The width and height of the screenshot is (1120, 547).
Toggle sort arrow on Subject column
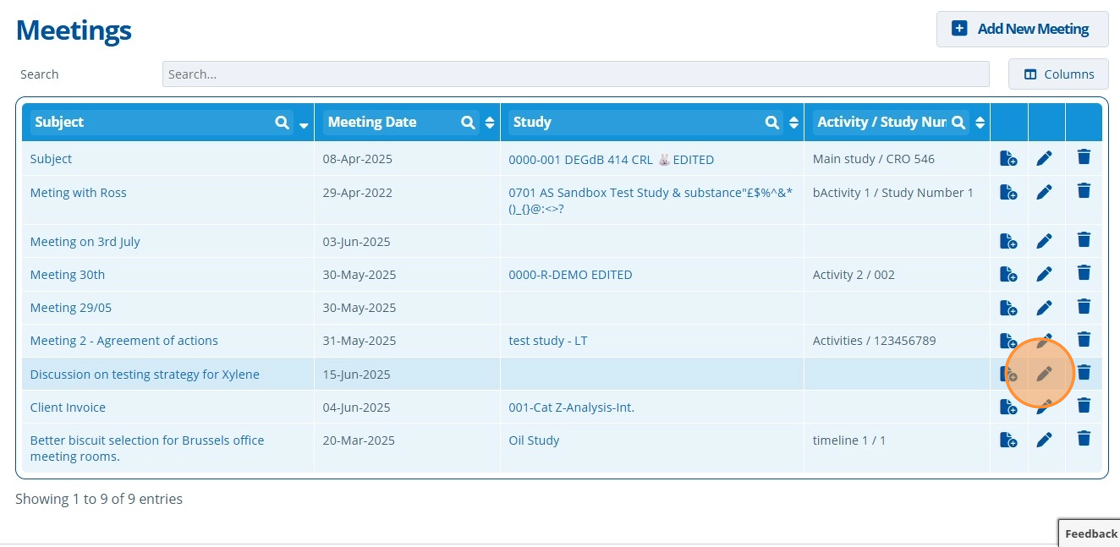pyautogui.click(x=303, y=124)
